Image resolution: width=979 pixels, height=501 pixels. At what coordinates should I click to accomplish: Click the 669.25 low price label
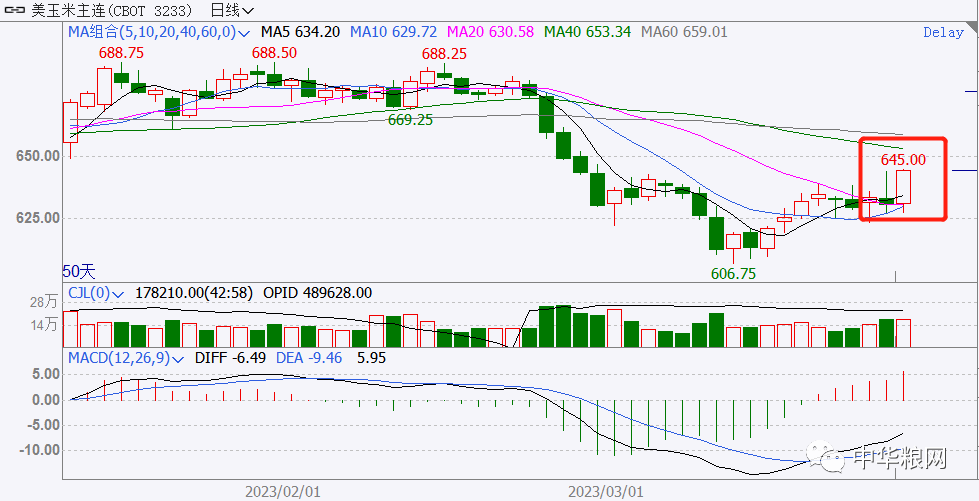point(410,120)
